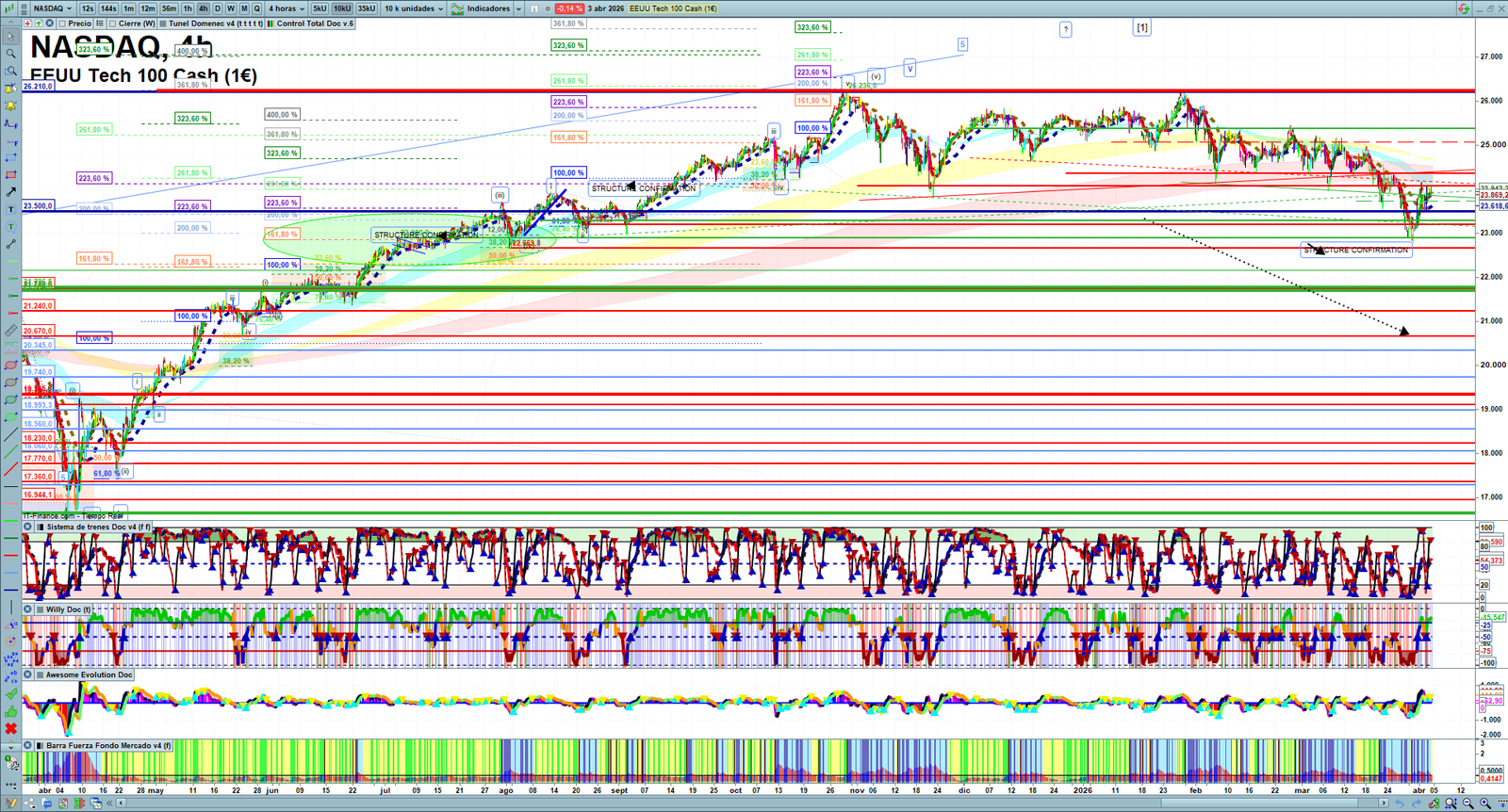This screenshot has height=812, width=1508.
Task: Click the Barra Fuerza Fondo Mercado v4 title
Action: [109, 745]
